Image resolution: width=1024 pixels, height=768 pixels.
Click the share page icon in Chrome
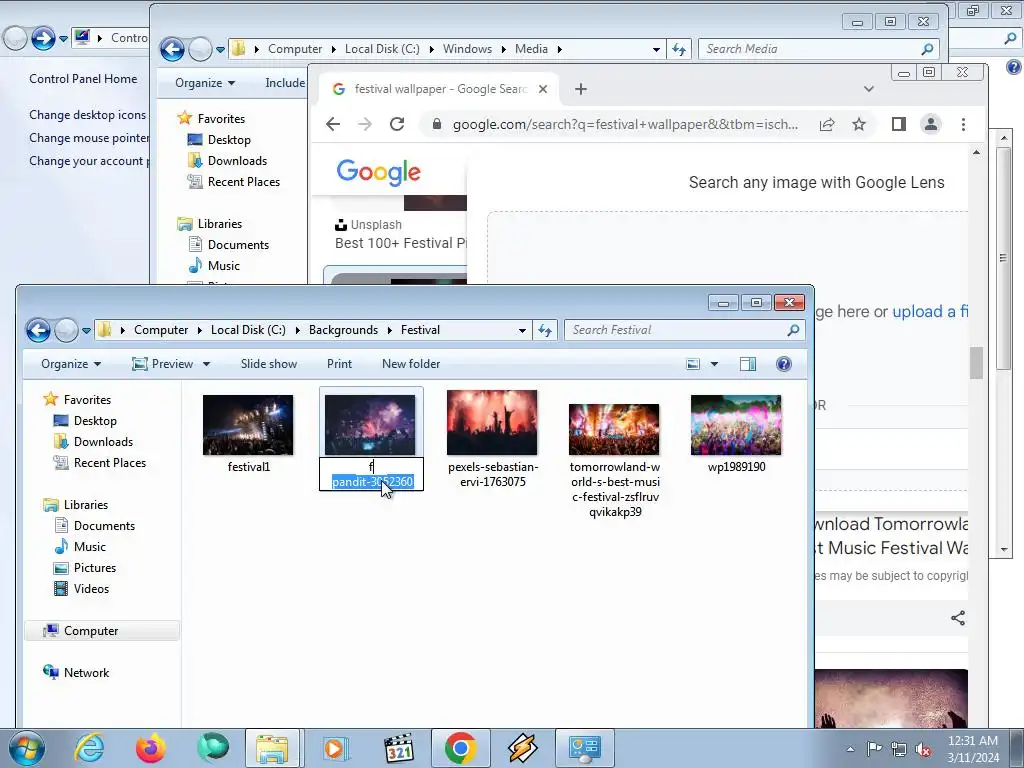827,124
